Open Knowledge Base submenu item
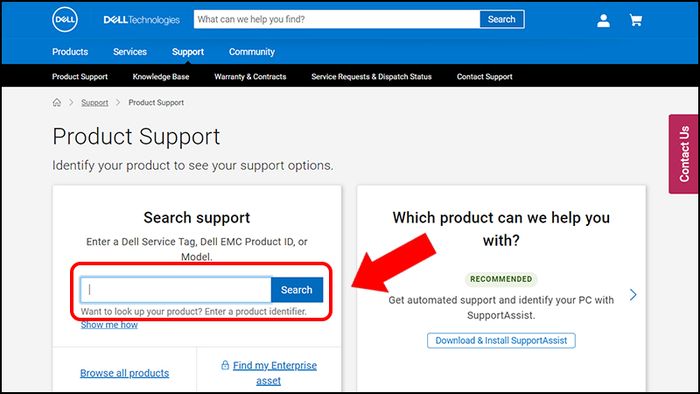Screen dimensions: 700x394 161,77
